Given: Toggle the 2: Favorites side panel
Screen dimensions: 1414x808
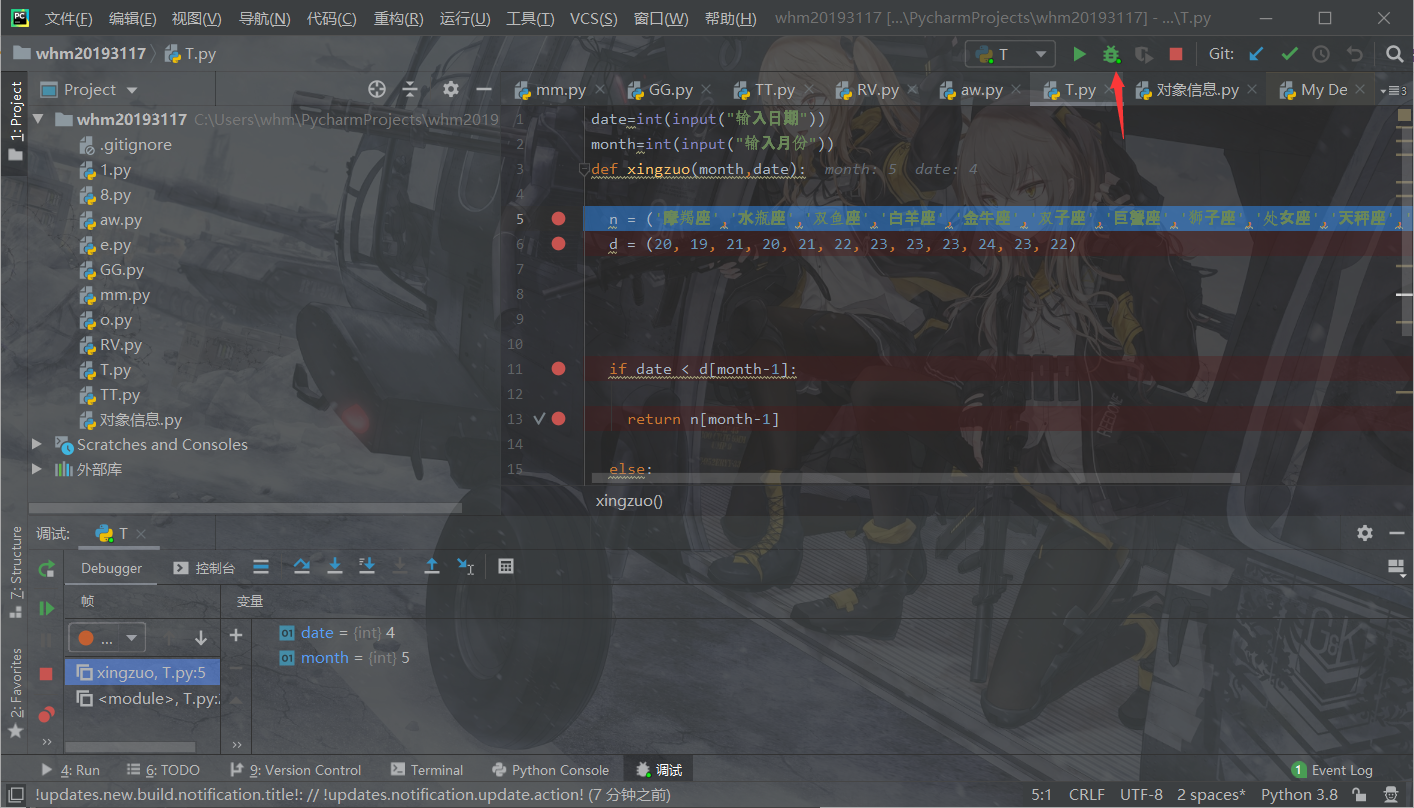Looking at the screenshot, I should 15,692.
